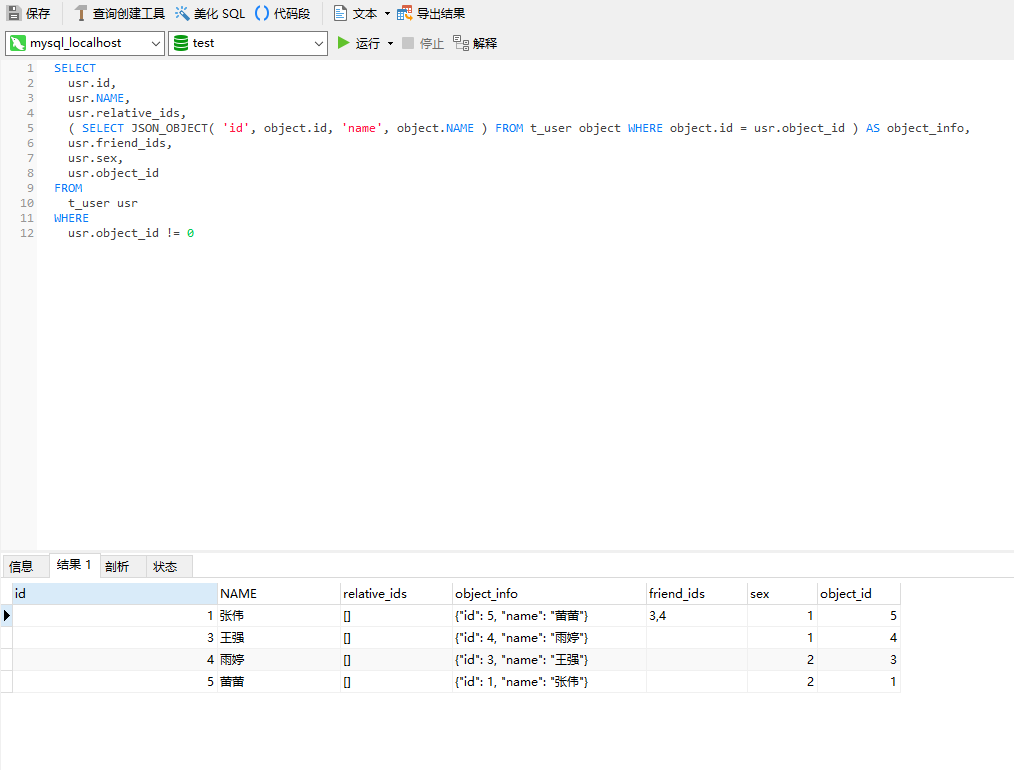Click the FROM keyword on line 9
Image resolution: width=1014 pixels, height=770 pixels.
[68, 188]
